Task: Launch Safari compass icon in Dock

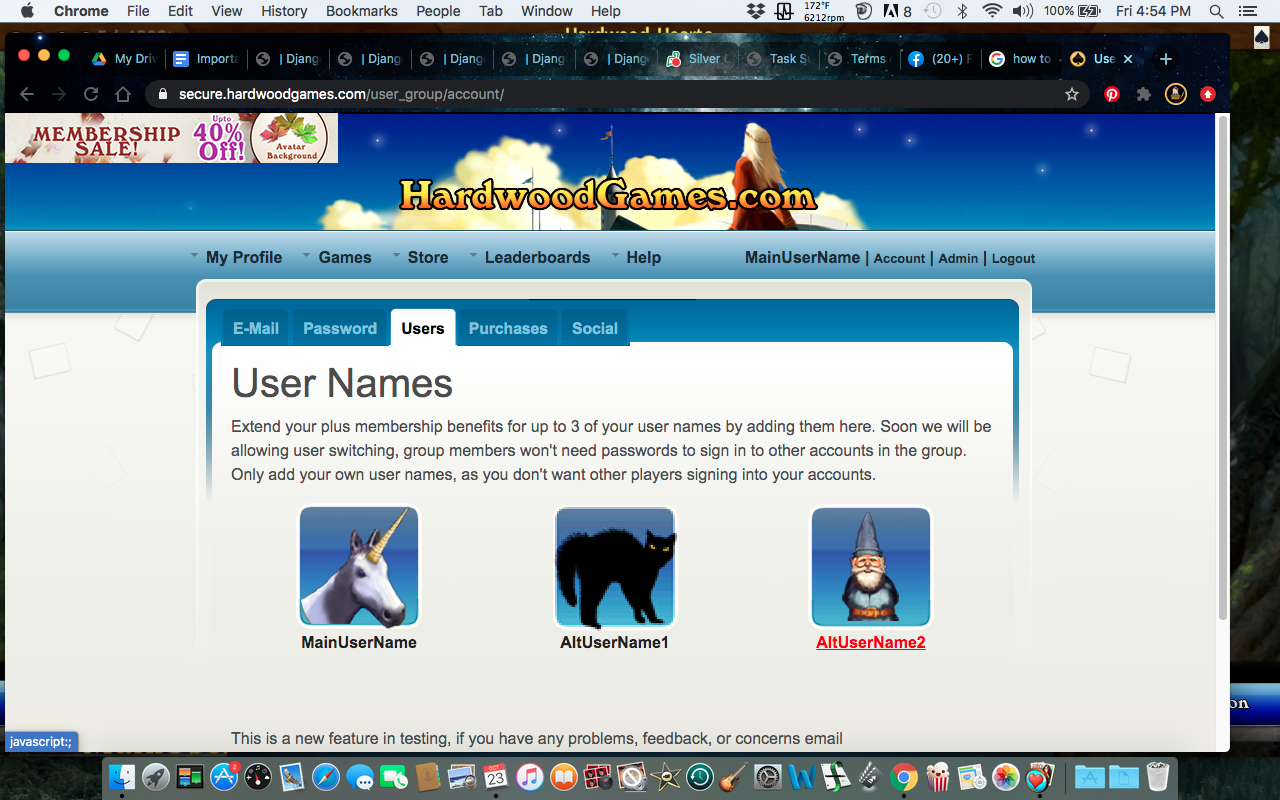Action: click(x=326, y=777)
